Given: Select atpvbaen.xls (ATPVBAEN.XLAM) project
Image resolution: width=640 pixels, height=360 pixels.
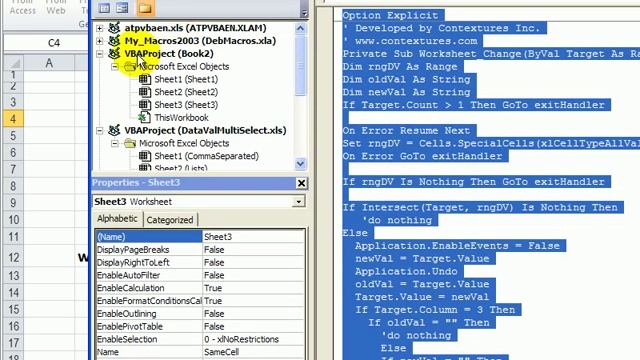Looking at the screenshot, I should pyautogui.click(x=195, y=28).
